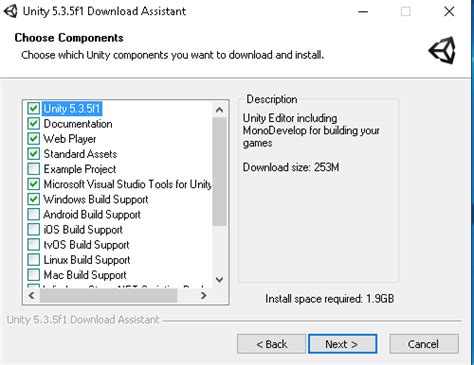This screenshot has width=474, height=365.
Task: Uncheck the Web Player checkbox
Action: point(33,139)
